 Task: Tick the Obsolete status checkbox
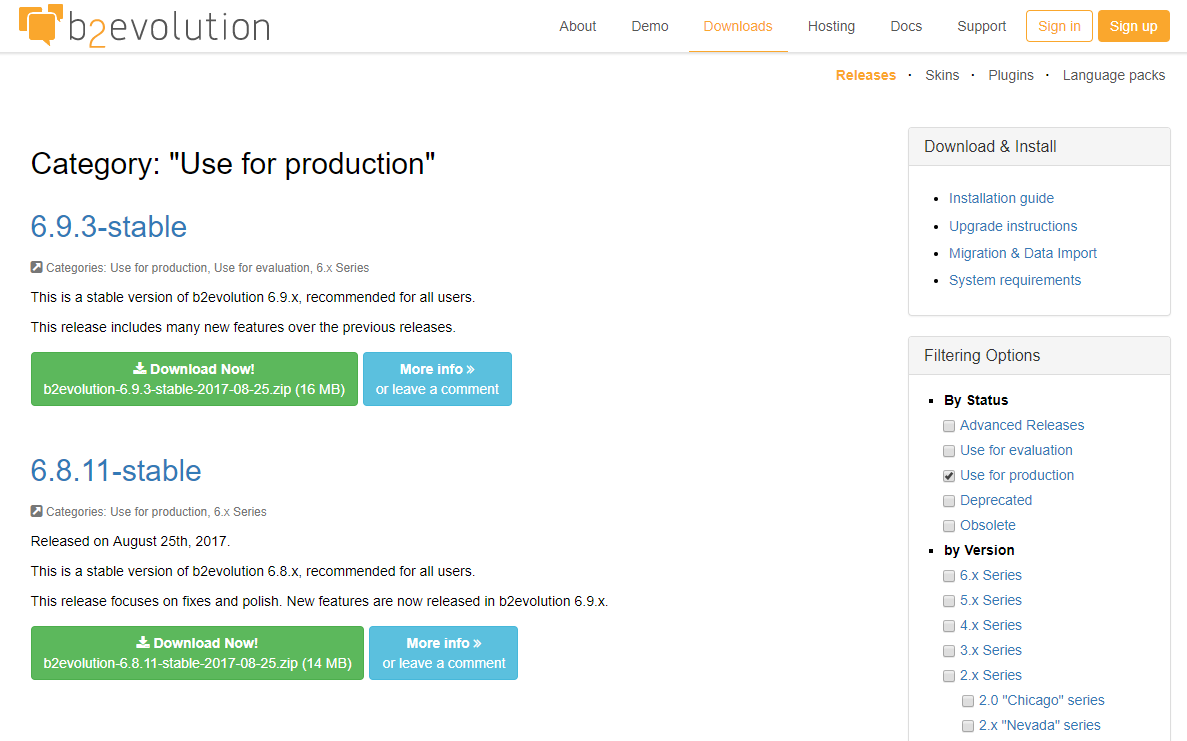pyautogui.click(x=949, y=526)
